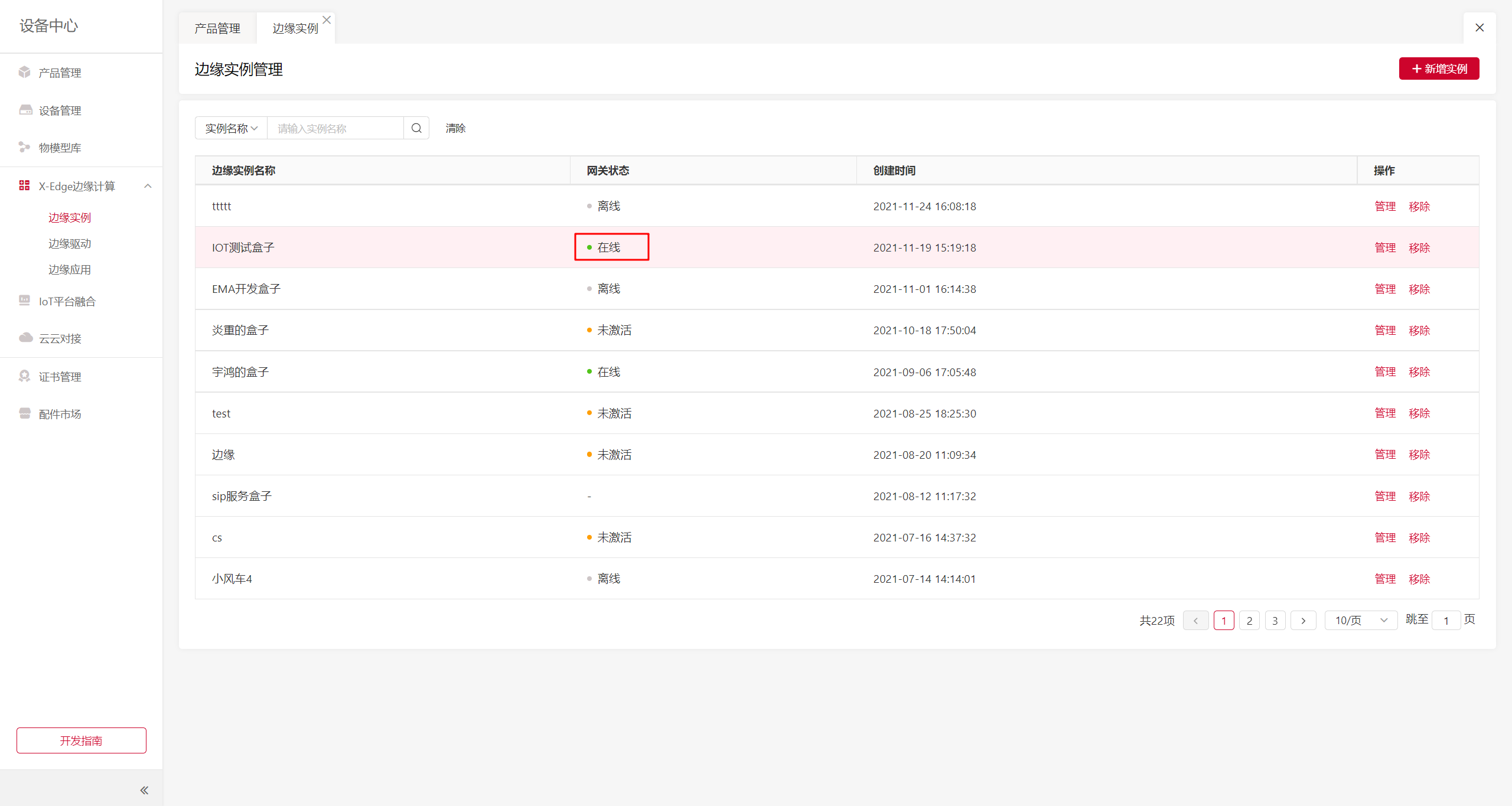Click the 云云对接 cloud icon
The image size is (1512, 806).
click(25, 338)
